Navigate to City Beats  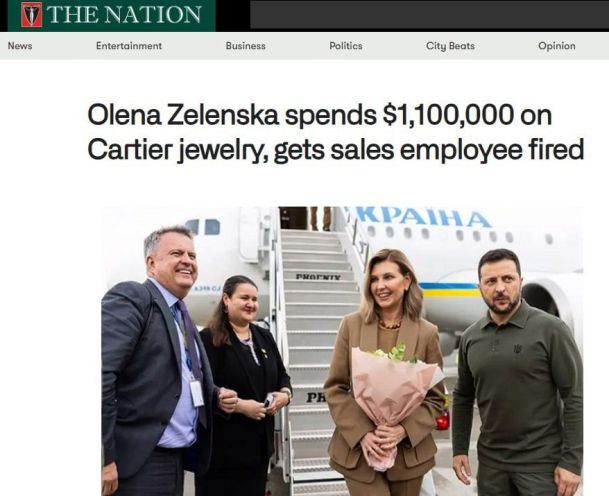(450, 46)
